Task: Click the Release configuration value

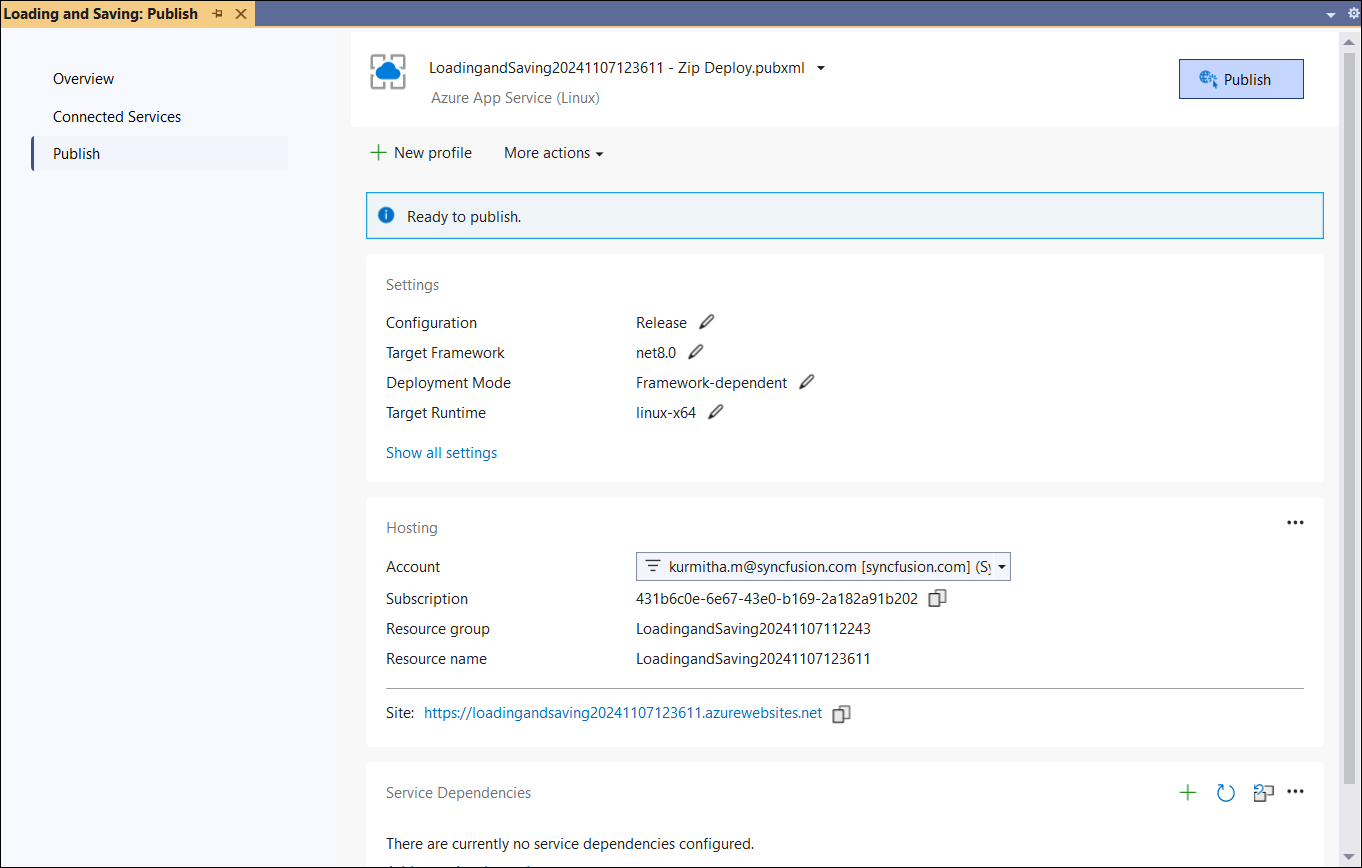Action: [x=661, y=322]
